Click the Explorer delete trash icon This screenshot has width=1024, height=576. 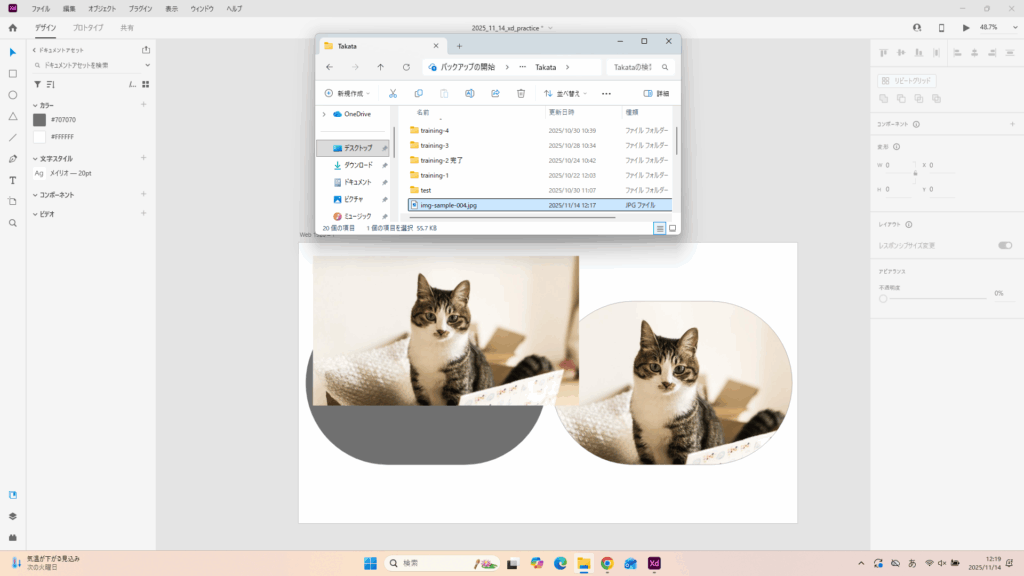point(521,93)
